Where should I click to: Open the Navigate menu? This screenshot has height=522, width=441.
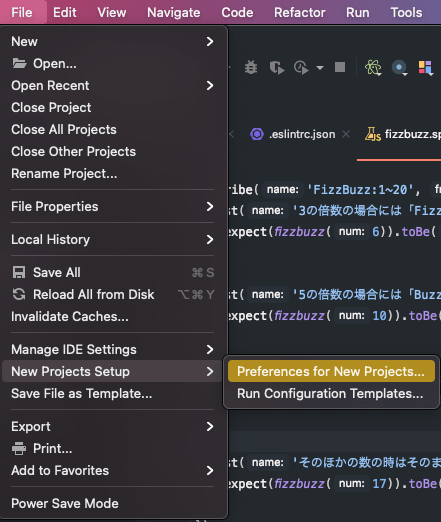click(174, 12)
